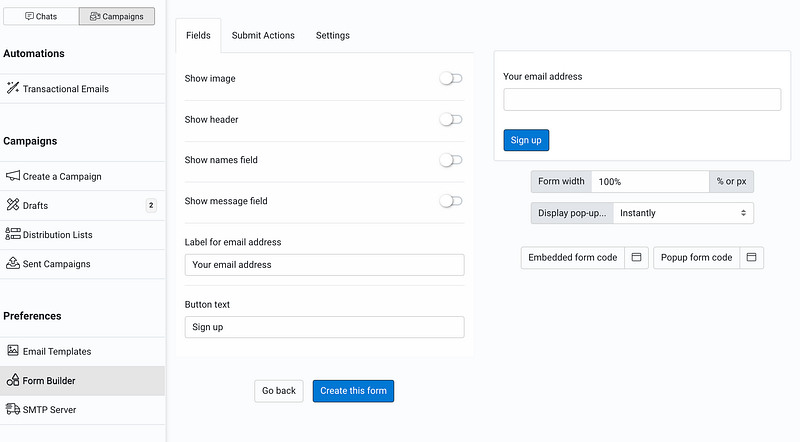Click the Drafts pencil-ruler icon
Screen dimensions: 800x442
click(x=13, y=205)
